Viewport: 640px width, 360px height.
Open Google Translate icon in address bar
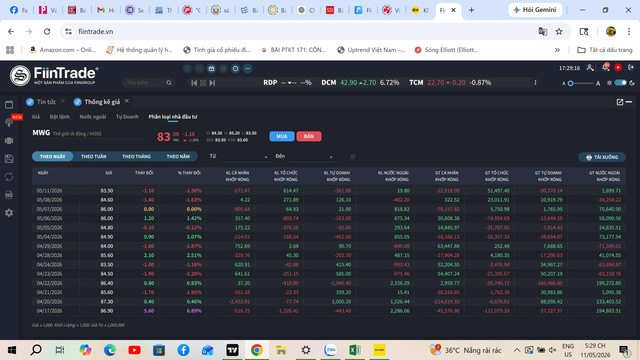tap(542, 31)
